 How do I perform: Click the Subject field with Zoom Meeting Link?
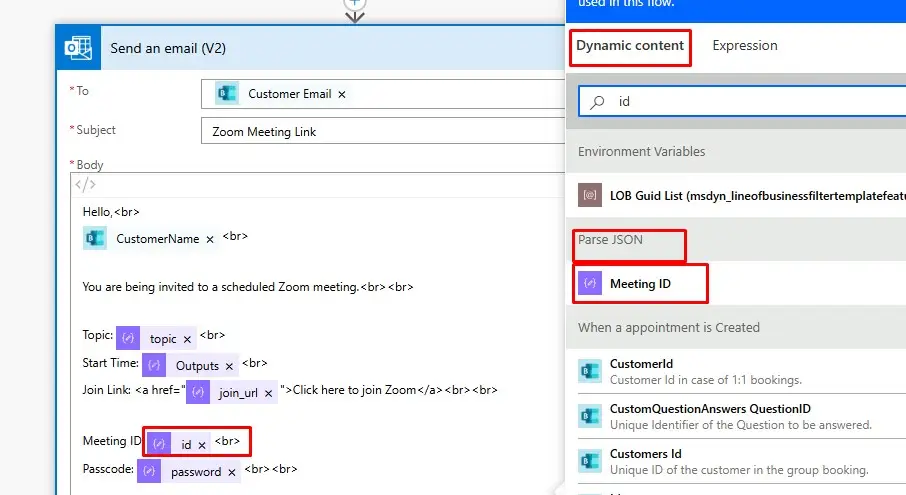tap(380, 131)
